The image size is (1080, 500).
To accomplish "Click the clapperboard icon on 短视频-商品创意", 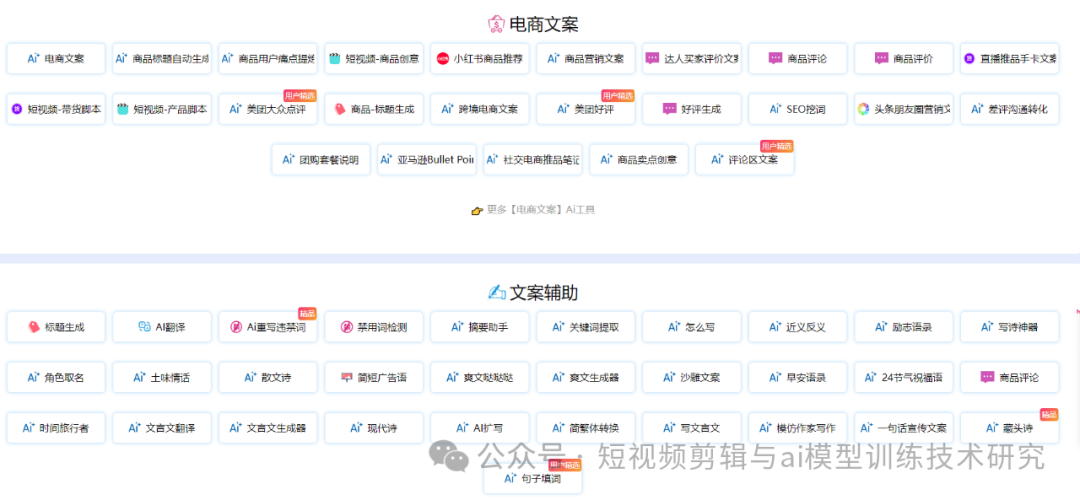I will pyautogui.click(x=335, y=59).
